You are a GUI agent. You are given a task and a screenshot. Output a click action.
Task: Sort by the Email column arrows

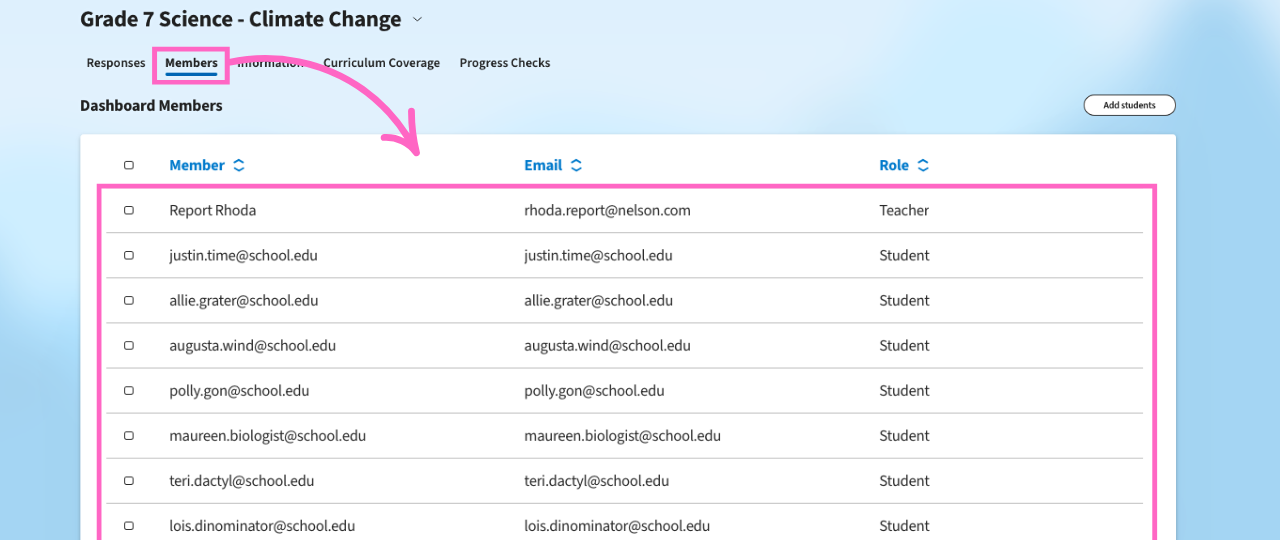[576, 165]
